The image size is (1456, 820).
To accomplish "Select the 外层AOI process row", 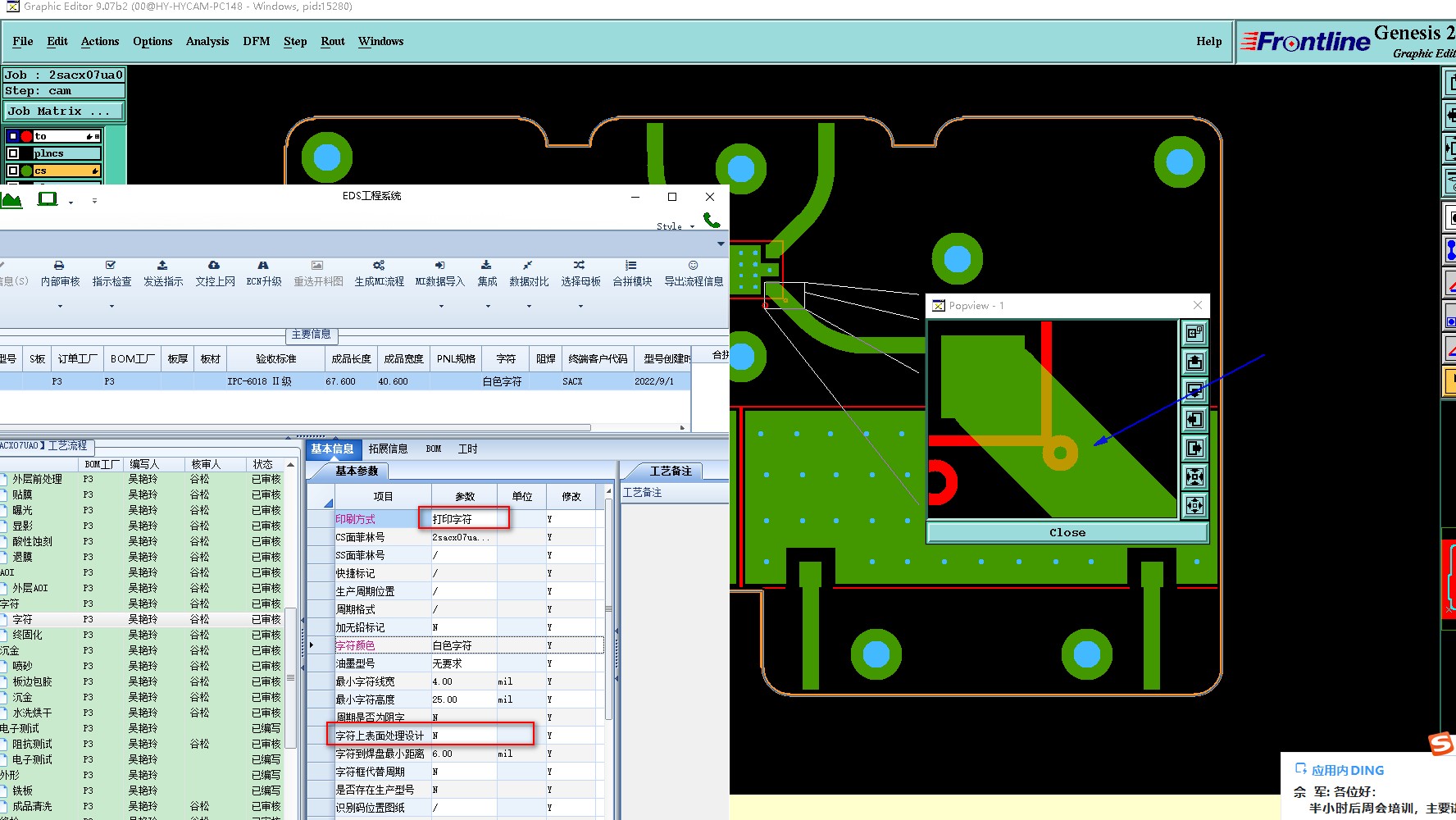I will (141, 588).
